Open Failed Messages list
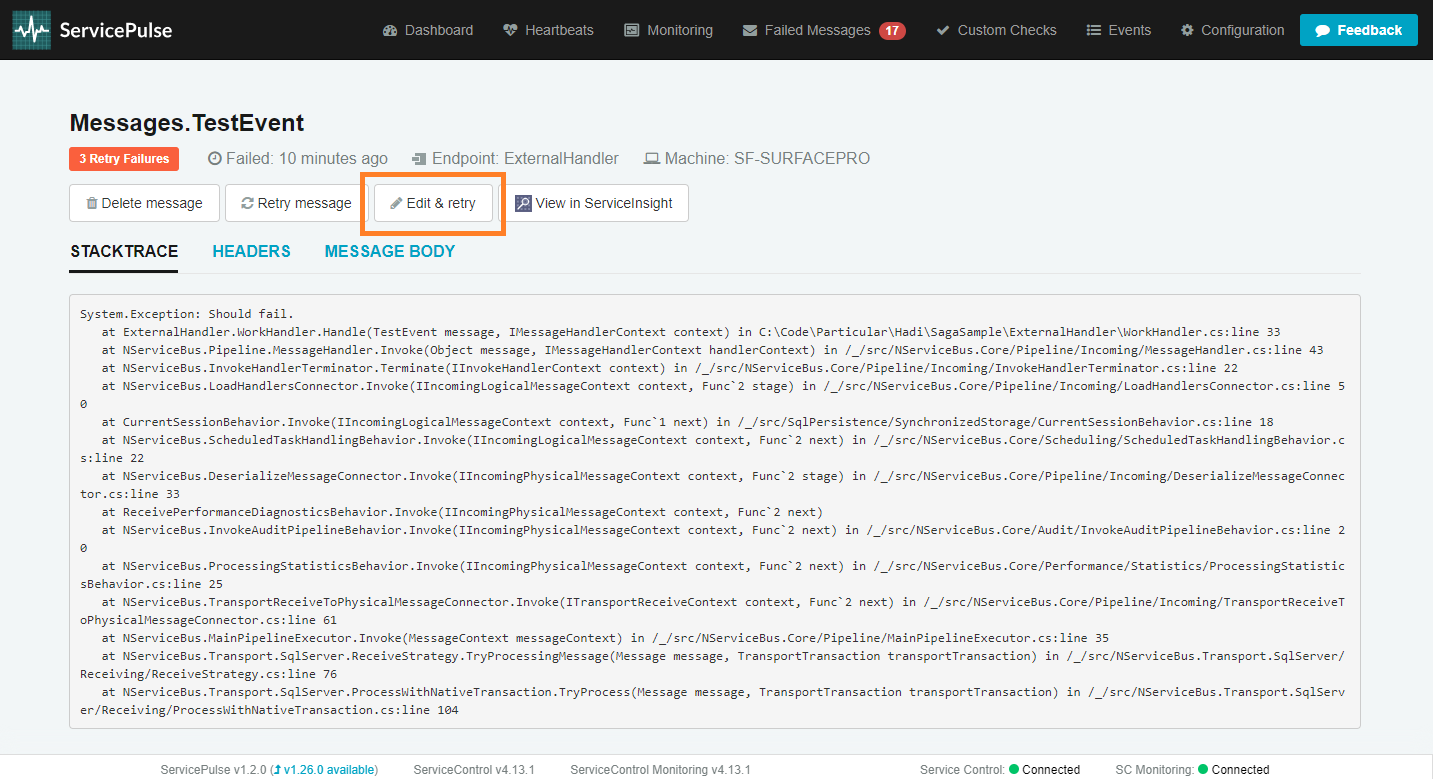The image size is (1433, 779). [x=806, y=30]
